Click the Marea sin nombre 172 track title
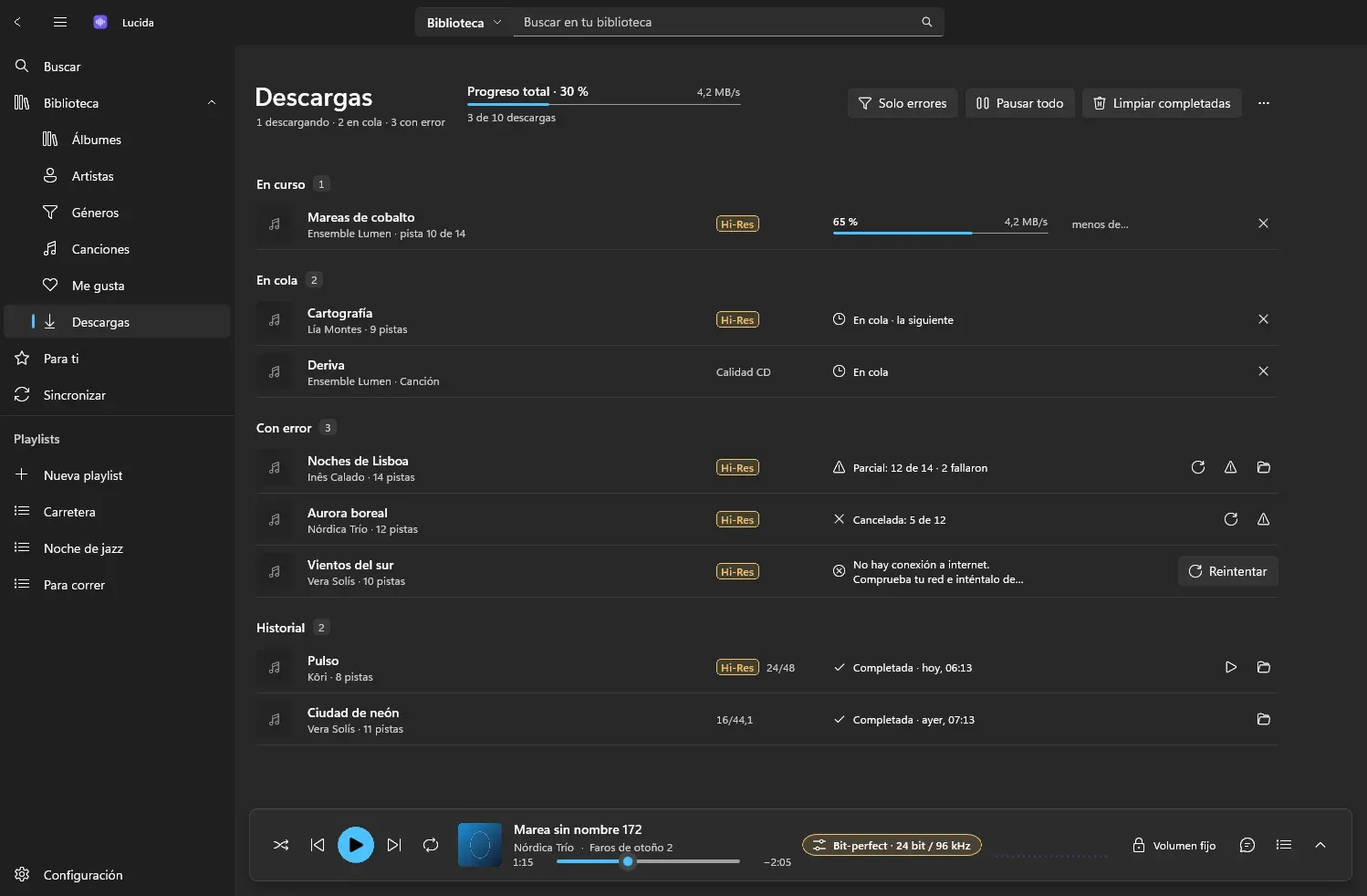The width and height of the screenshot is (1367, 896). pos(578,829)
